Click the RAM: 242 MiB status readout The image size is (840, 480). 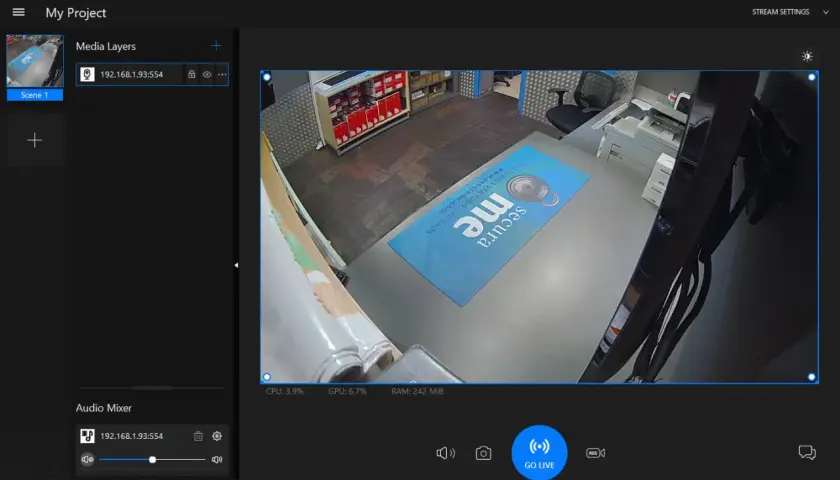point(417,392)
